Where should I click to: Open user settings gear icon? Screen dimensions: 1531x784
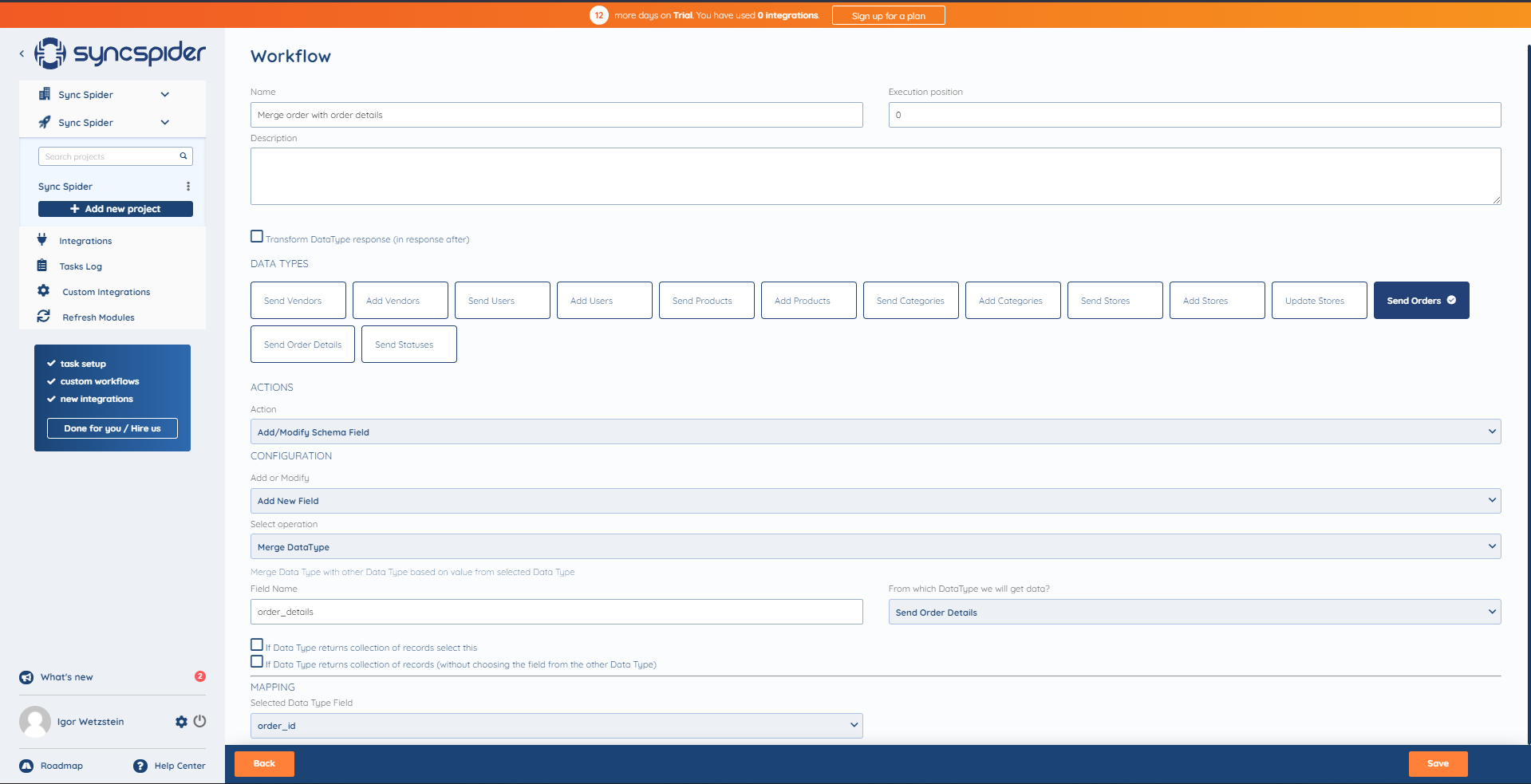point(181,722)
